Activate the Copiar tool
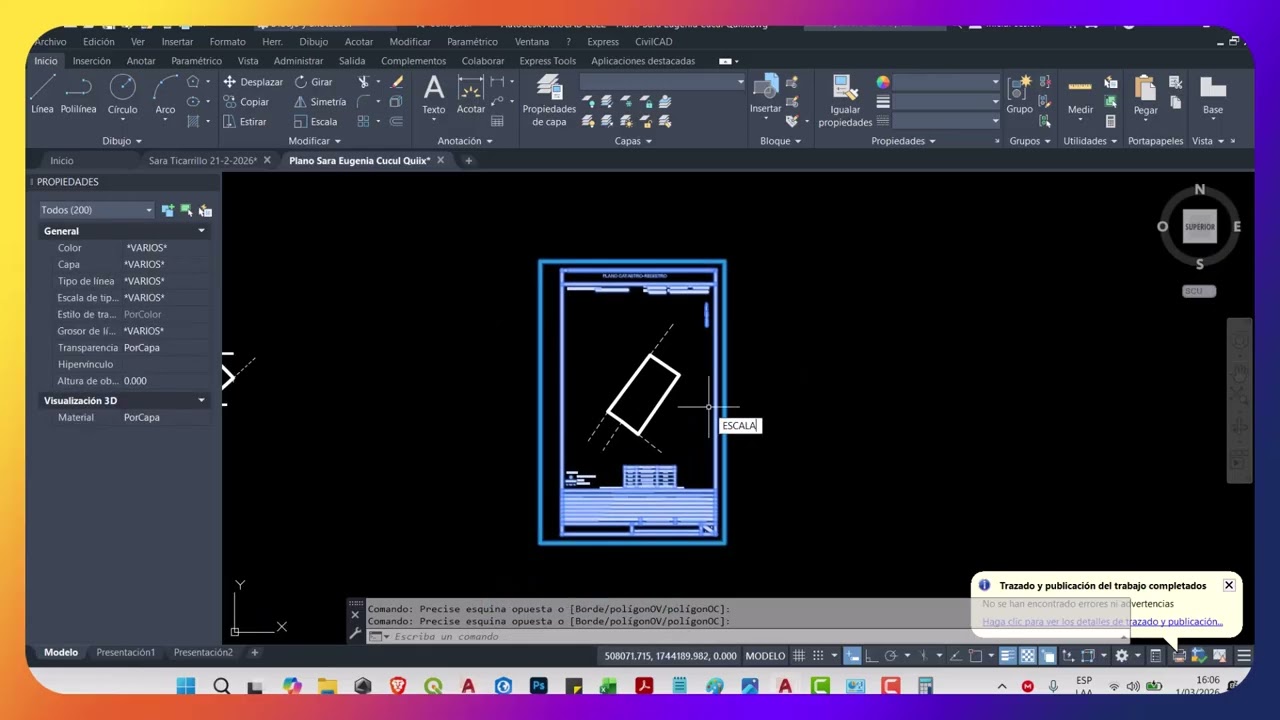 coord(246,102)
